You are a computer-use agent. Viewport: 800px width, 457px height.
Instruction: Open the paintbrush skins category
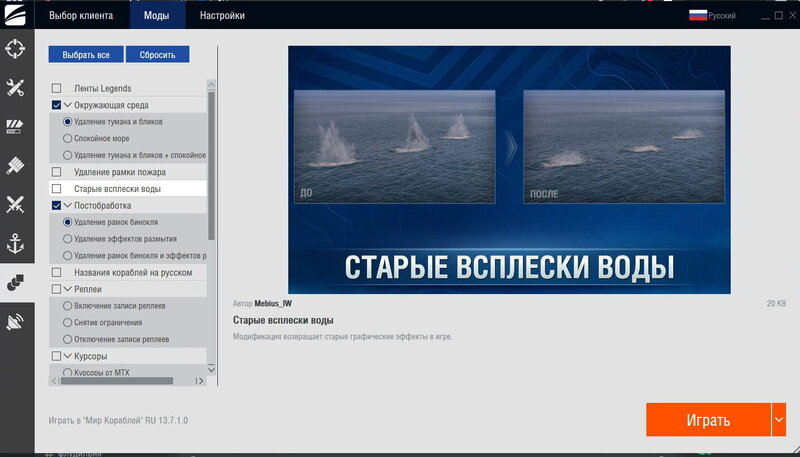(15, 166)
